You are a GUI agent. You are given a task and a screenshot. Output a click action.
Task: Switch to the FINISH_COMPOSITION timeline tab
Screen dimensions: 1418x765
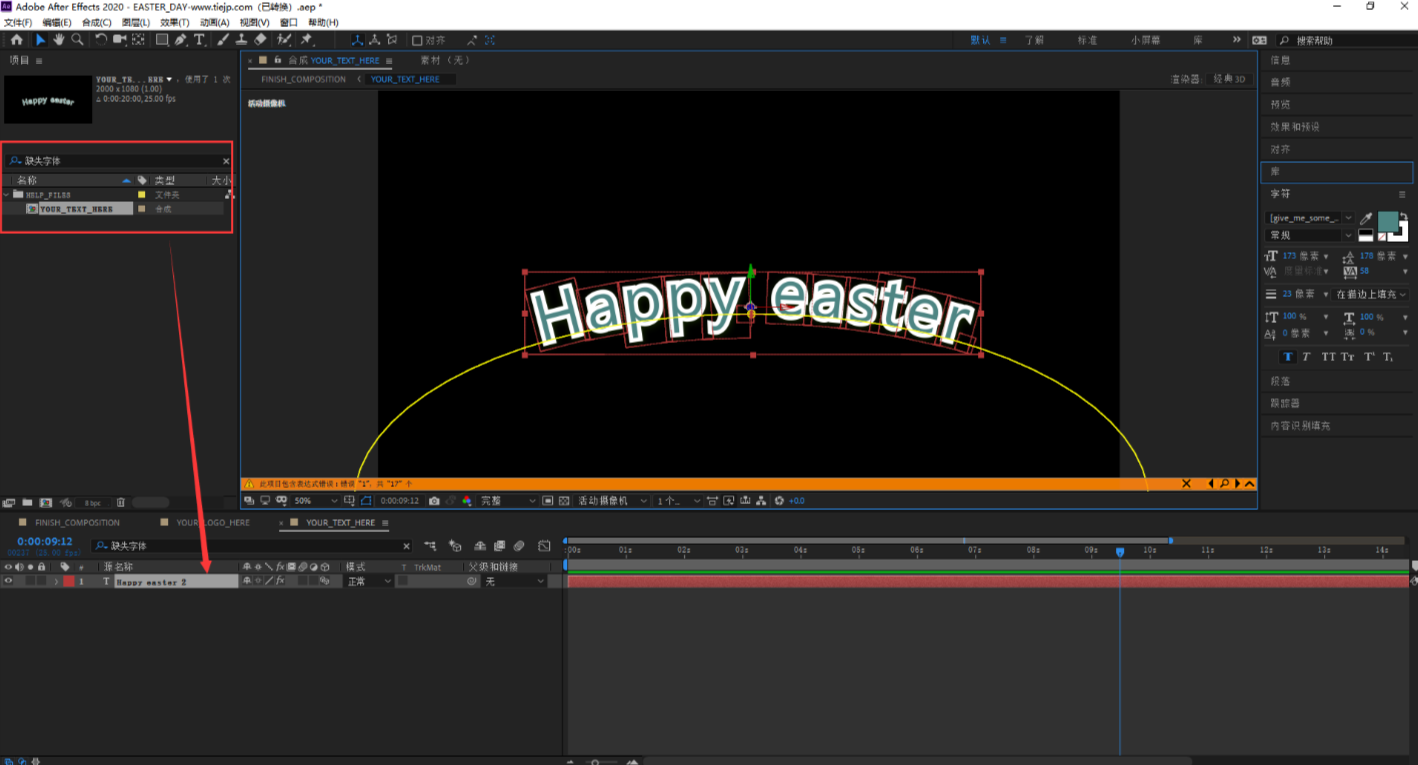(x=77, y=522)
